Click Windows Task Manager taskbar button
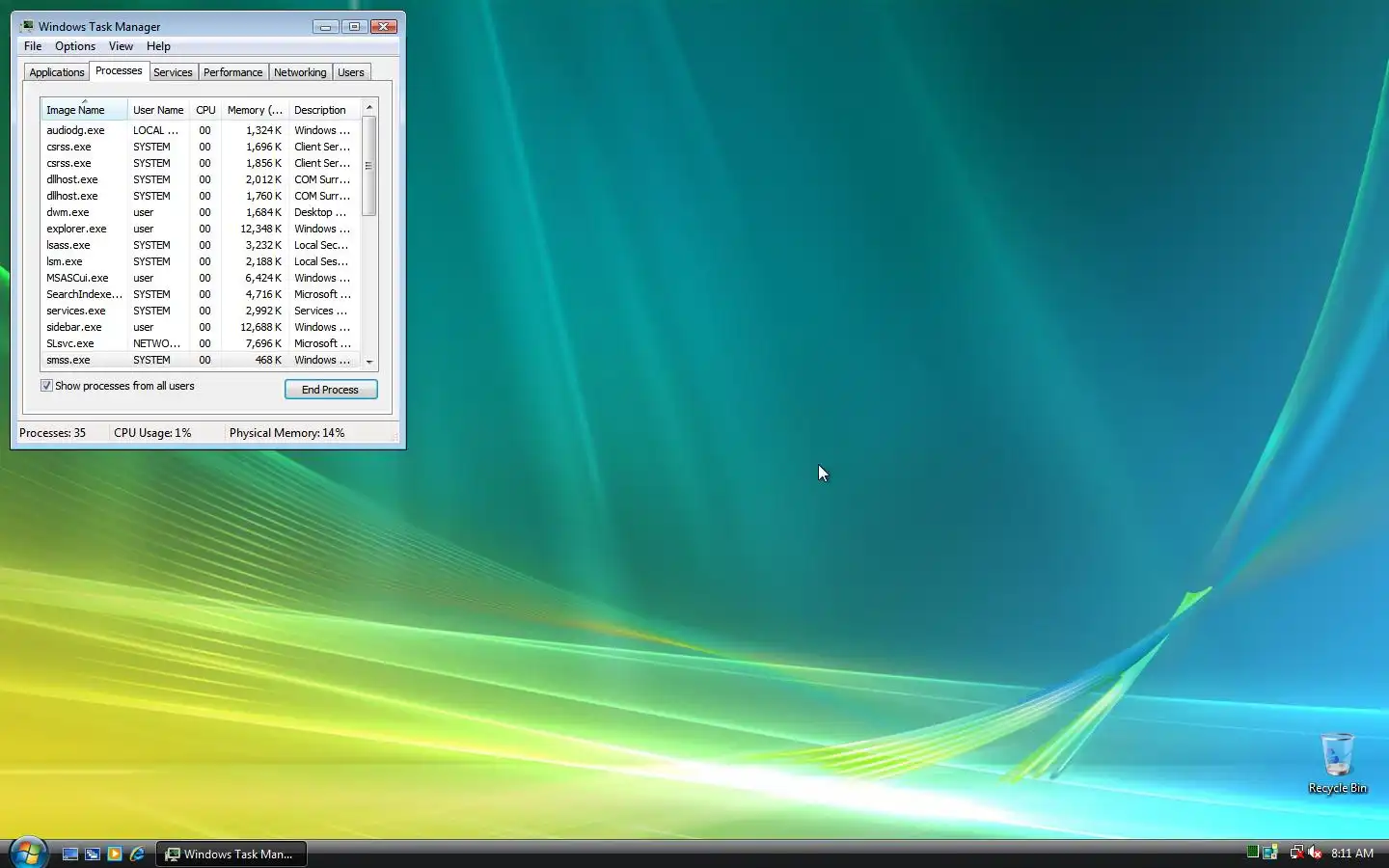The height and width of the screenshot is (868, 1389). click(231, 854)
